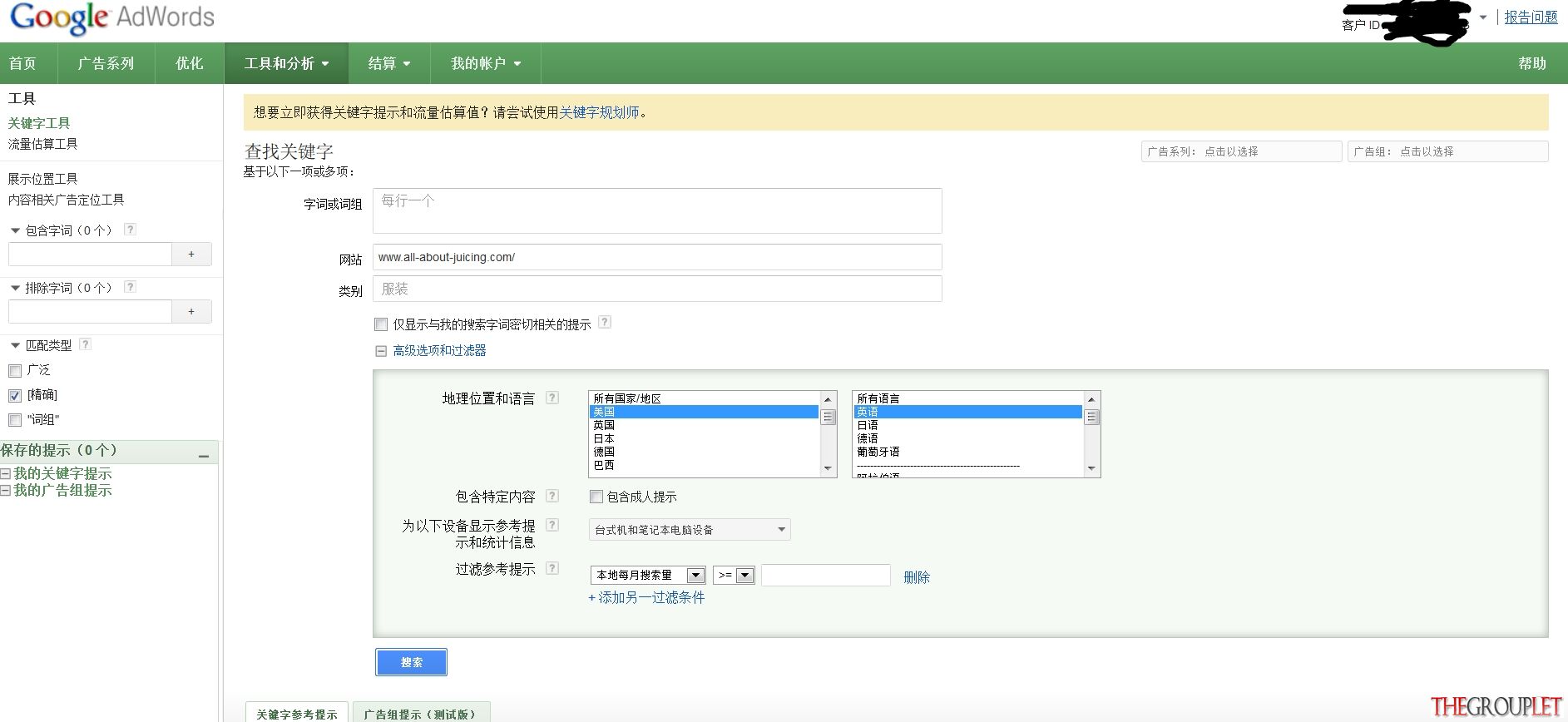The image size is (1568, 722).
Task: Click the blue 搜索 button
Action: point(412,662)
